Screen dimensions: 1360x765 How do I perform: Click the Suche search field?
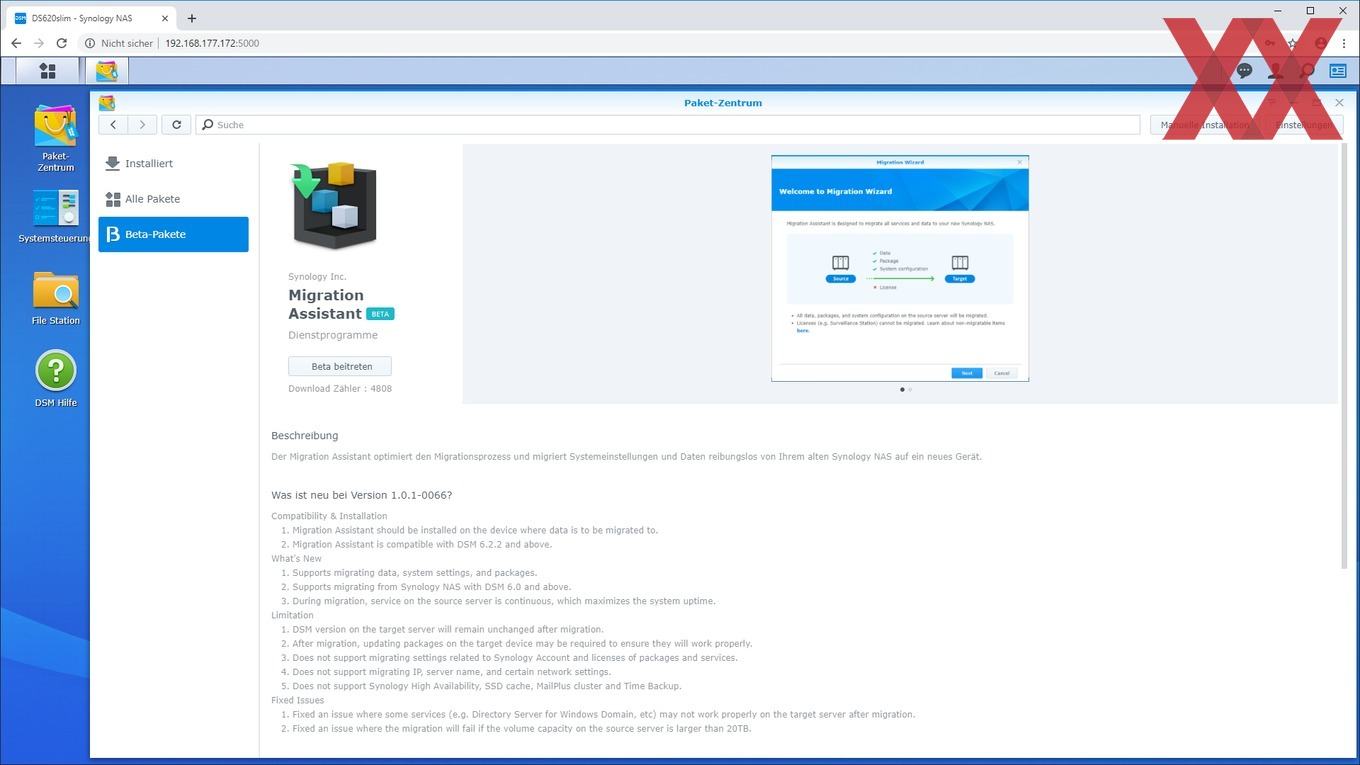pyautogui.click(x=667, y=125)
